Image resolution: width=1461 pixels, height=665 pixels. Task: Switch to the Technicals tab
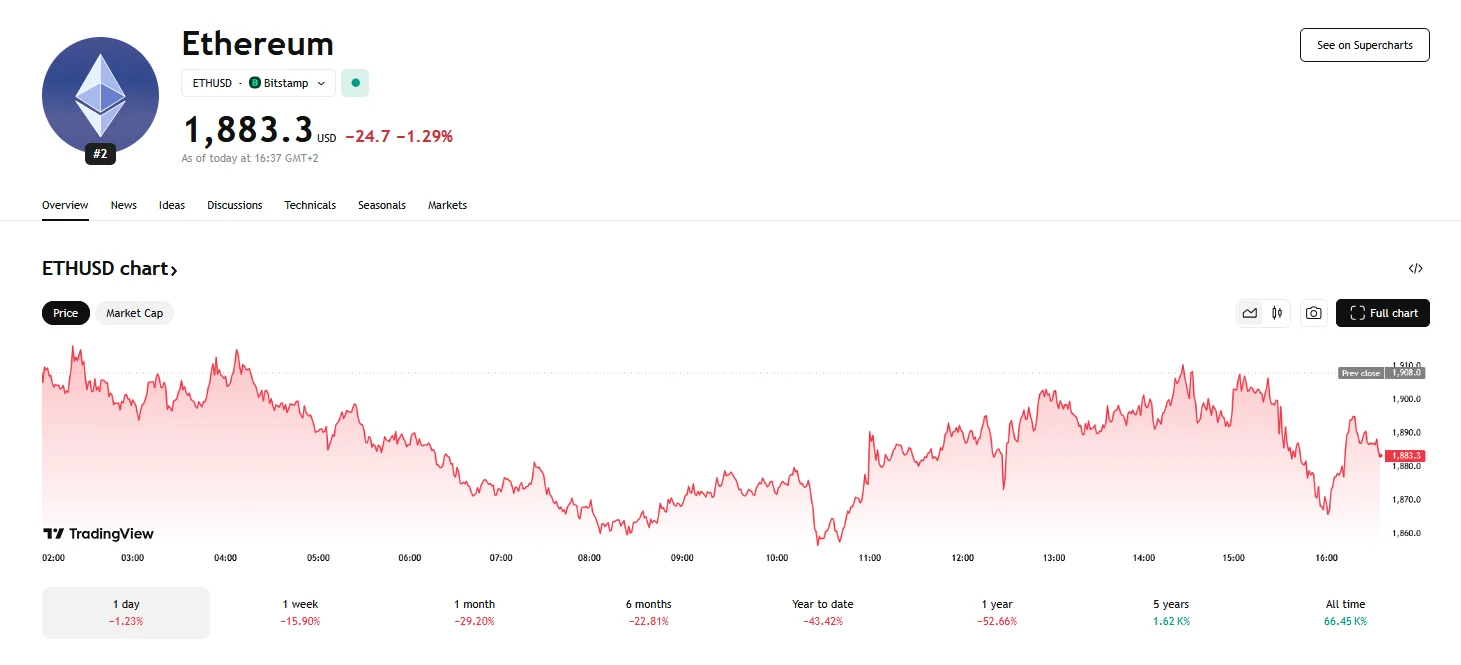click(x=310, y=205)
